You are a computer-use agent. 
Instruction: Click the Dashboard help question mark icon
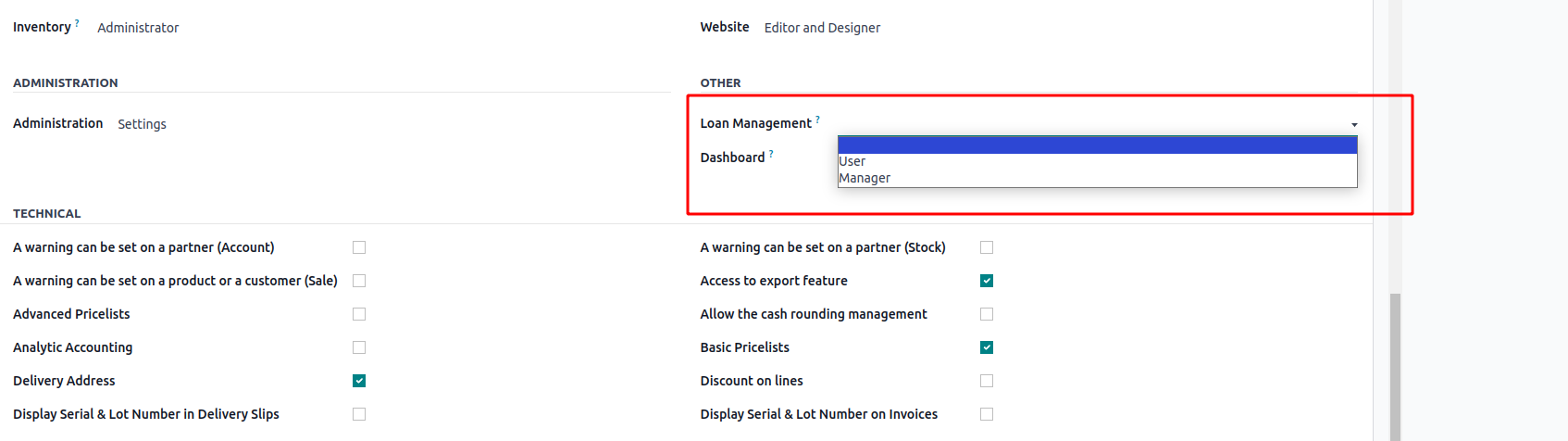(x=771, y=153)
